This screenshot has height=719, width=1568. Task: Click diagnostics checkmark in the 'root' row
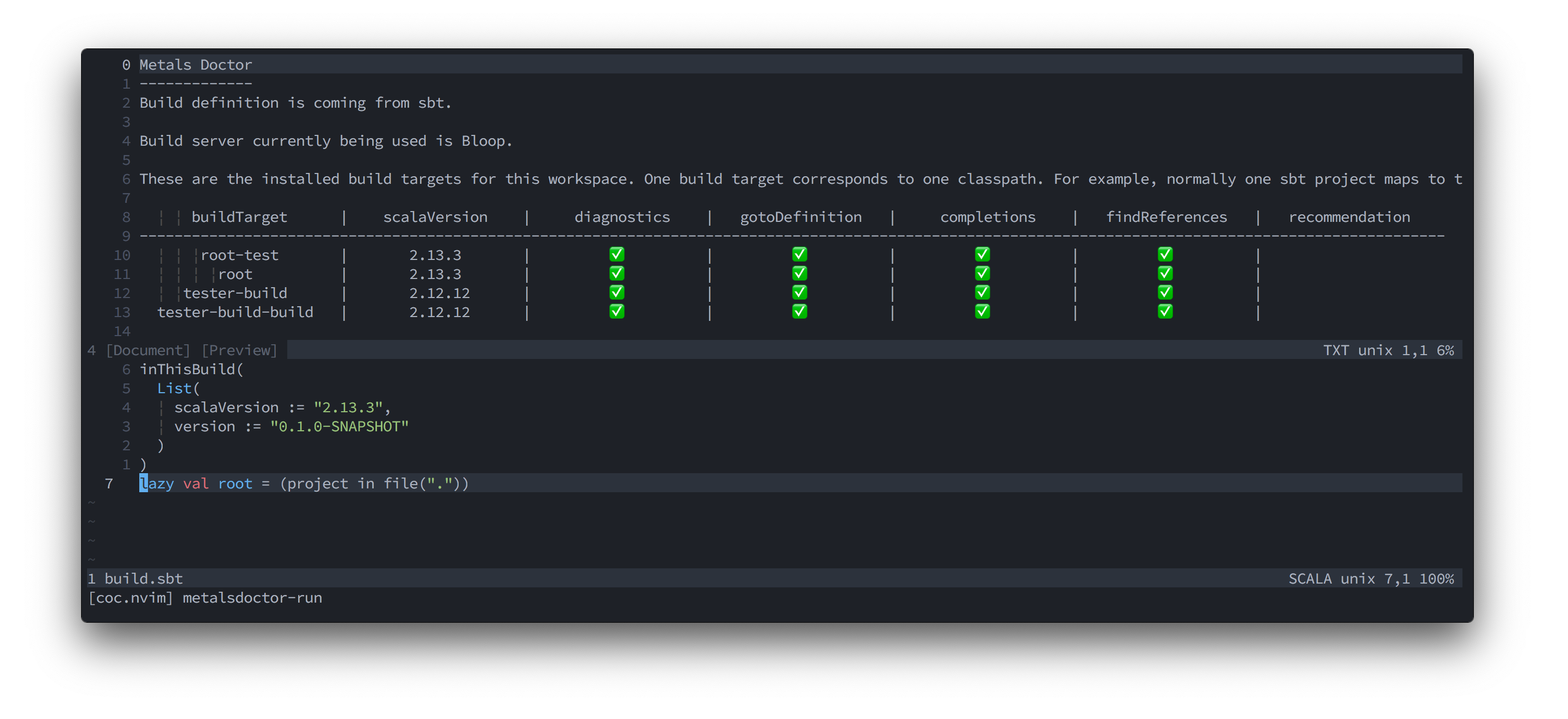[x=616, y=273]
